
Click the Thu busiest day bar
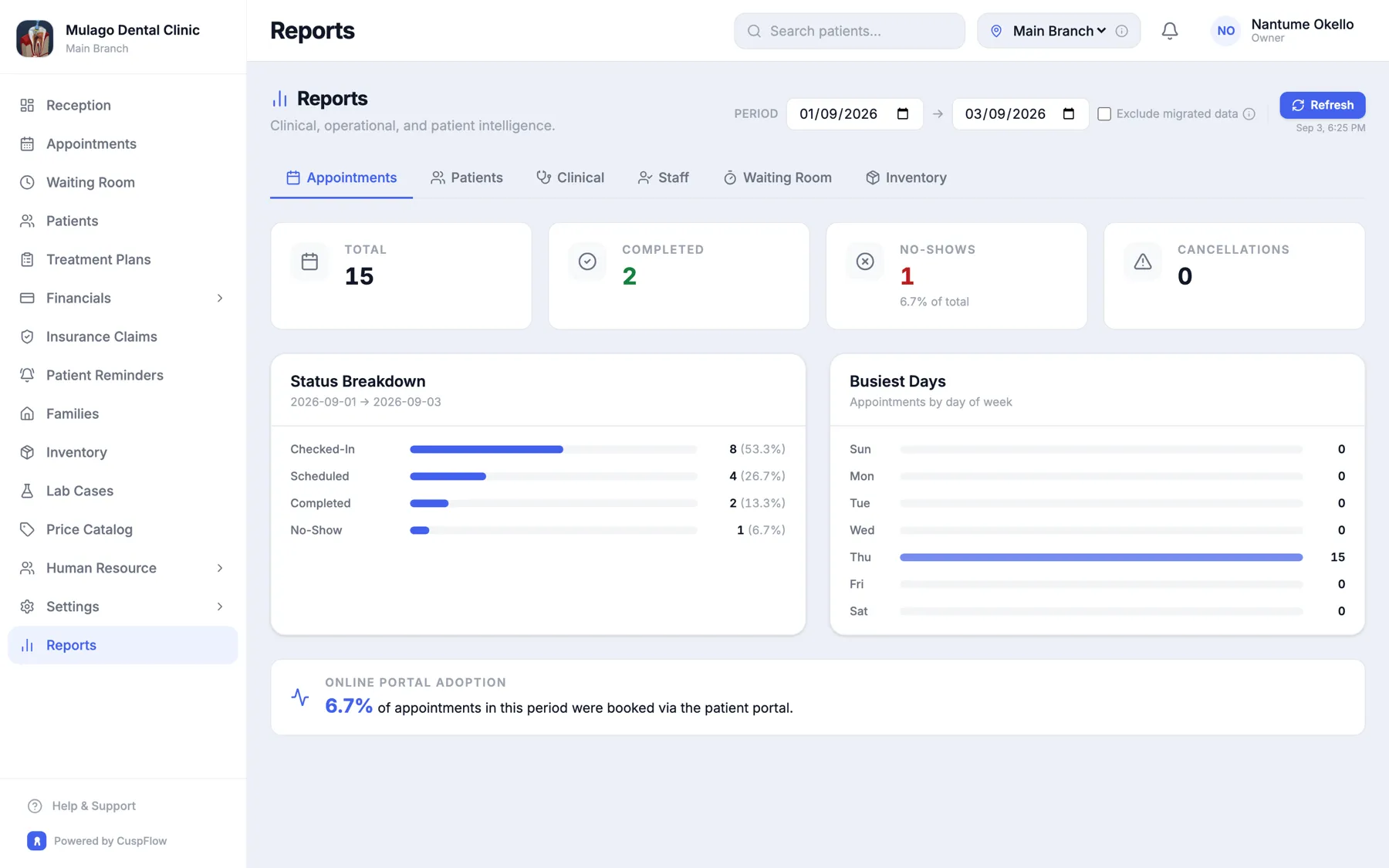click(x=1101, y=557)
